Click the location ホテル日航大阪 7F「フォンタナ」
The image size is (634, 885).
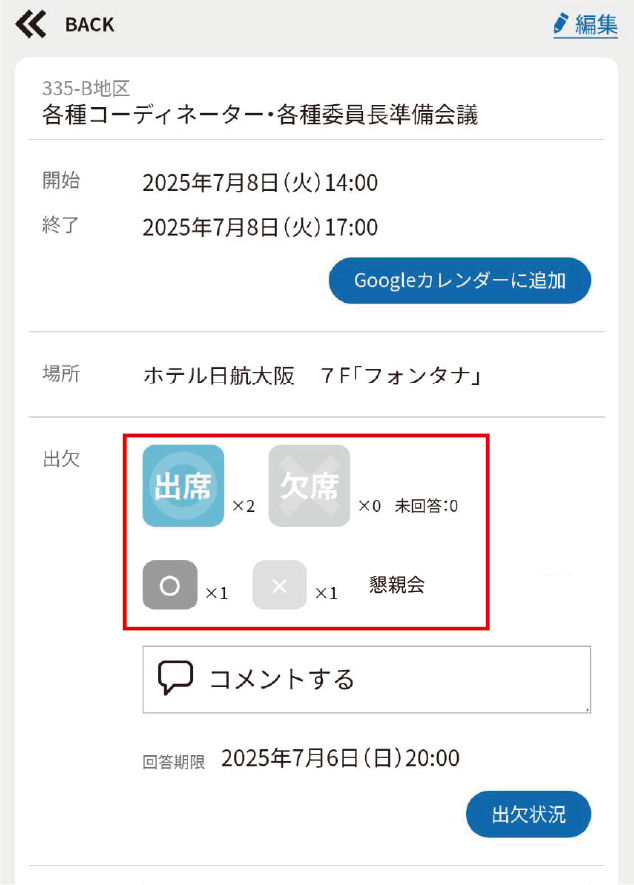point(314,376)
